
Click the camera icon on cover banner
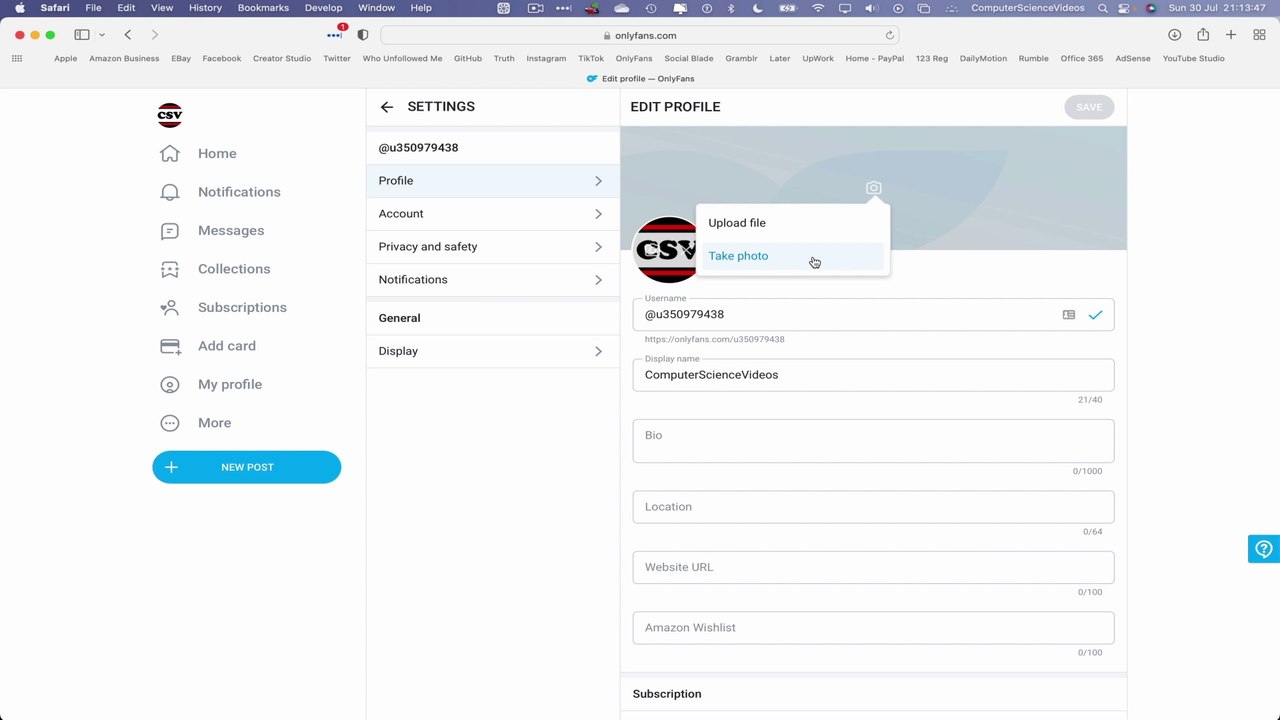[874, 188]
